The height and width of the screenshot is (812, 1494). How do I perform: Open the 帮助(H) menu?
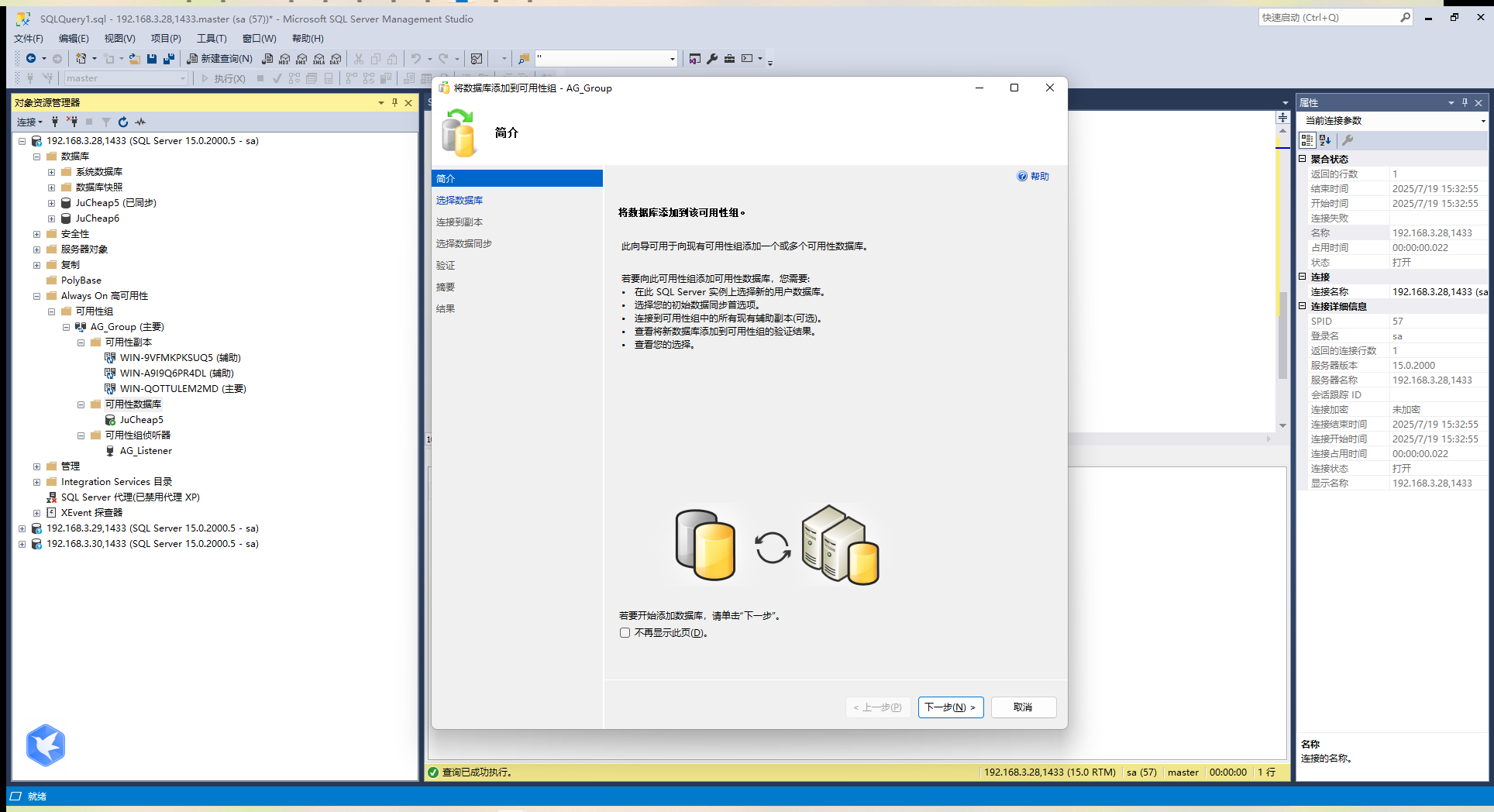click(x=308, y=38)
